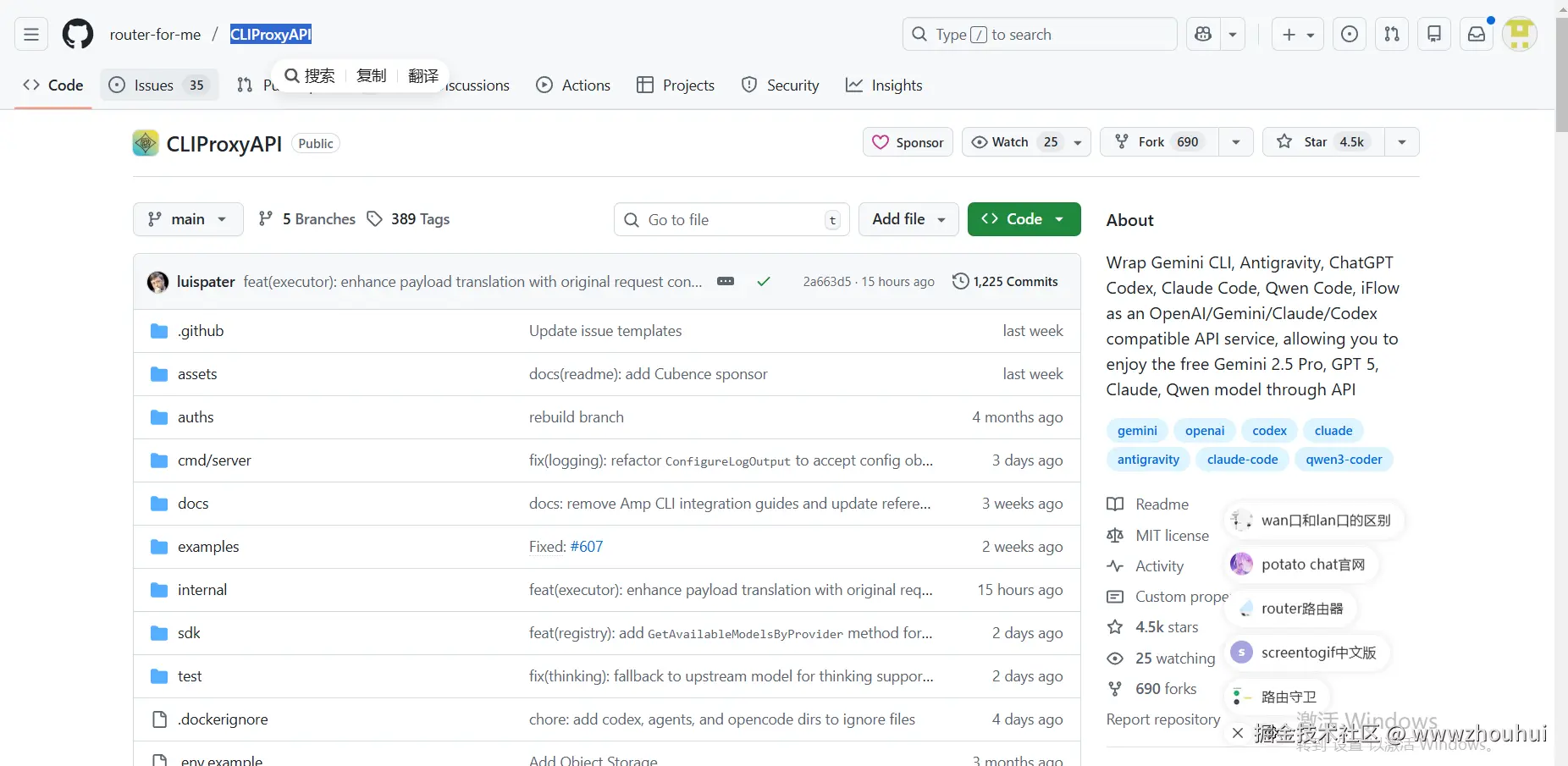
Task: Click the GitHub logo home icon
Action: 78,35
